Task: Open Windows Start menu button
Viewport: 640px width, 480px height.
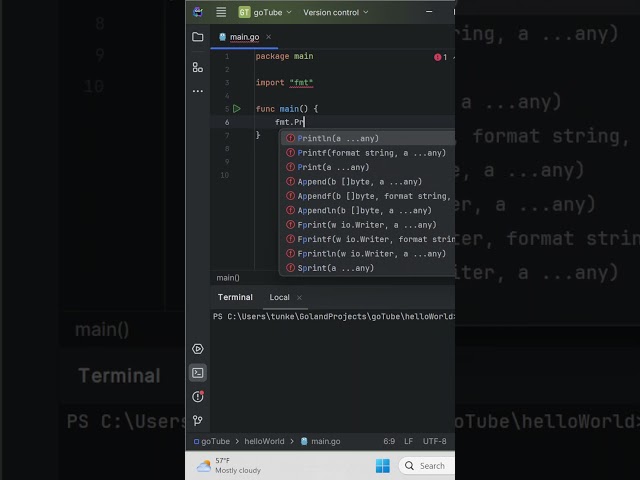Action: [x=382, y=466]
